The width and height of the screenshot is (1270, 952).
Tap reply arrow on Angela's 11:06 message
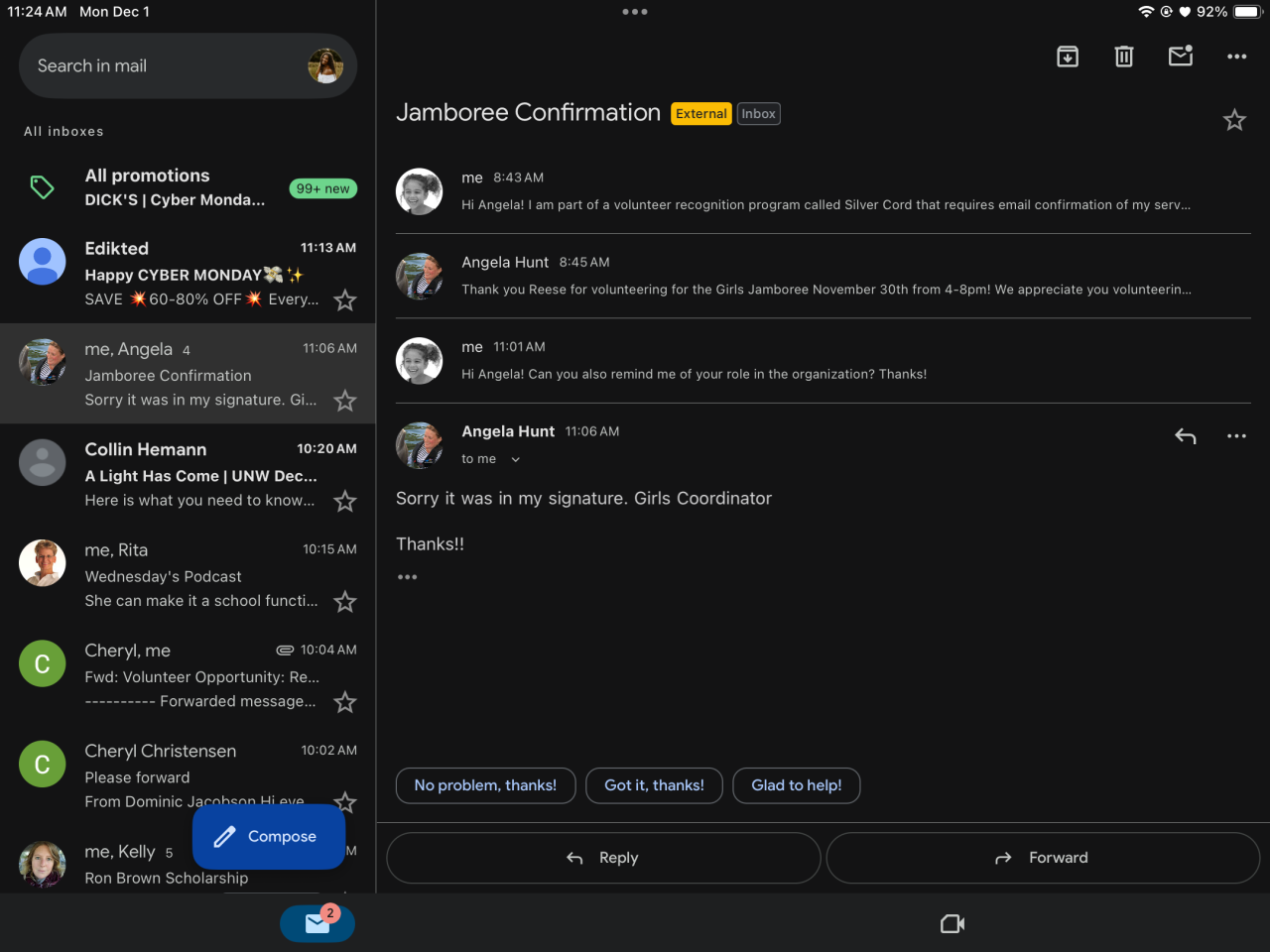1186,436
